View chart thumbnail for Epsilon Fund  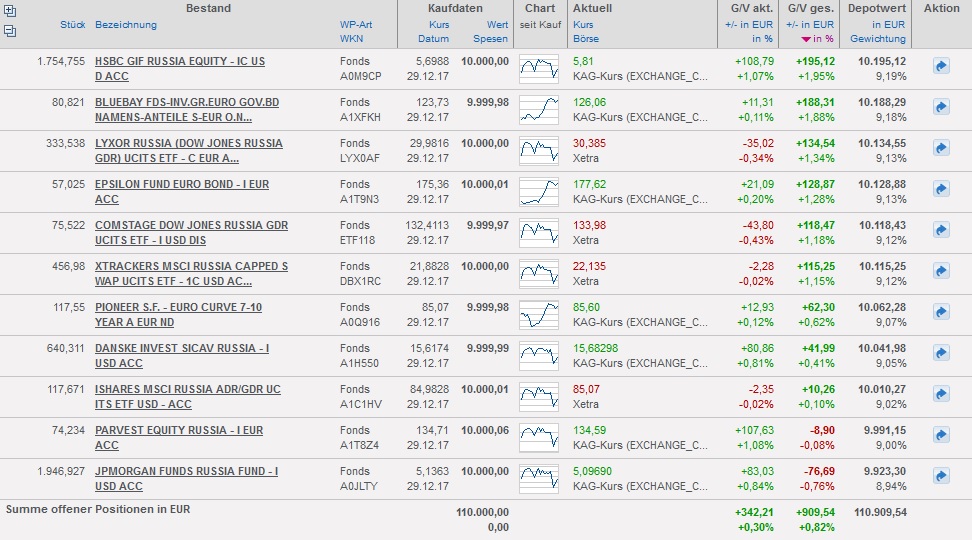click(x=539, y=192)
